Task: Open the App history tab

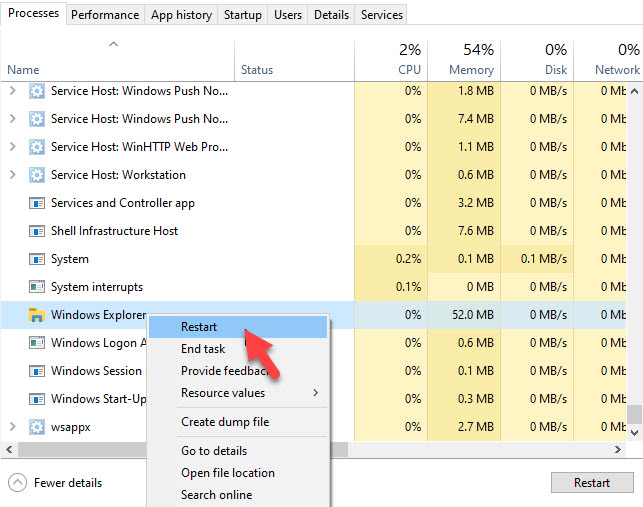Action: coord(181,15)
